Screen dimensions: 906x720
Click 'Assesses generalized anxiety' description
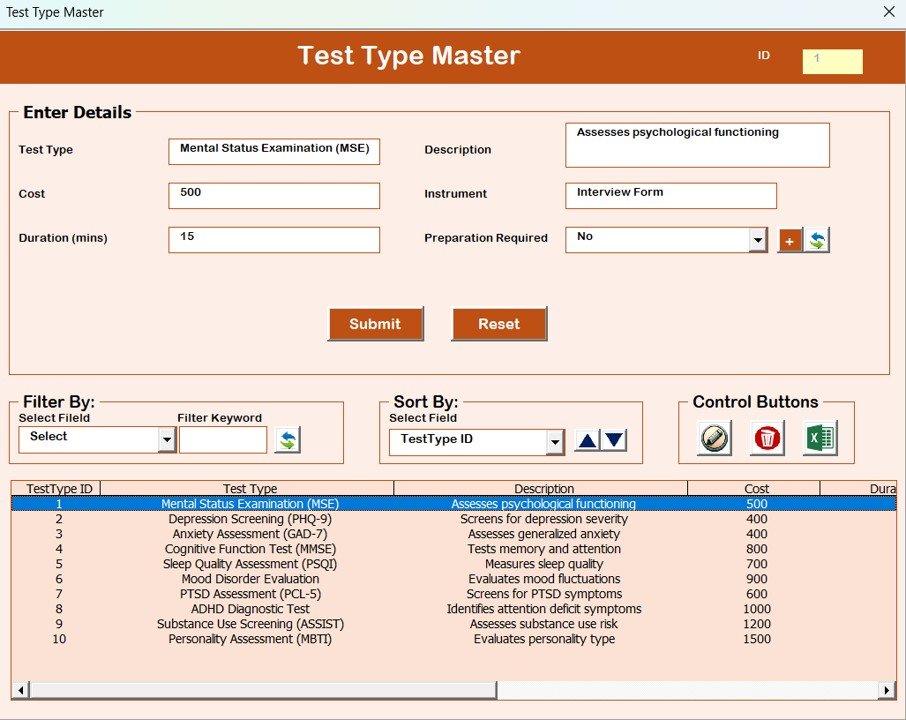click(544, 534)
